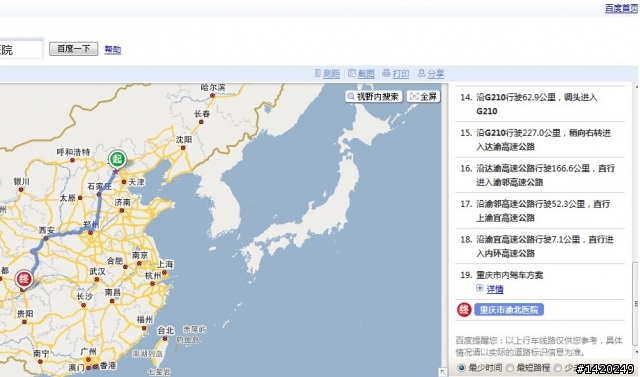Click 福州 city label on map
640x377 pixels.
point(144,319)
